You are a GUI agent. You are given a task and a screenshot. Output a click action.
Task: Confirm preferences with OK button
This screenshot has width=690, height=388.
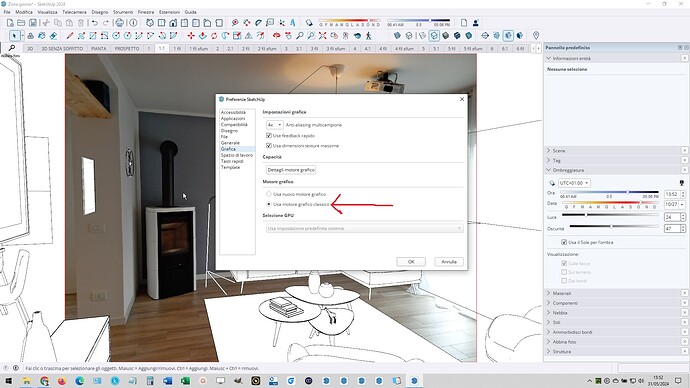tap(411, 262)
